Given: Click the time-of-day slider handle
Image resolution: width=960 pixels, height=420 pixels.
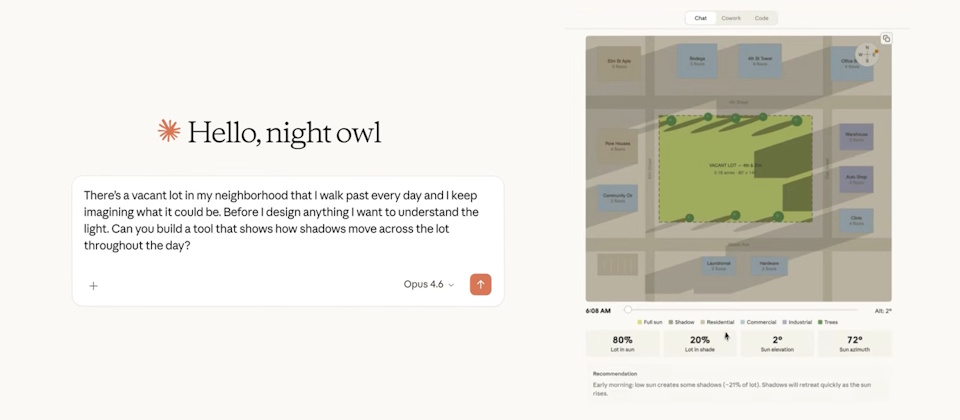Looking at the screenshot, I should 628,310.
